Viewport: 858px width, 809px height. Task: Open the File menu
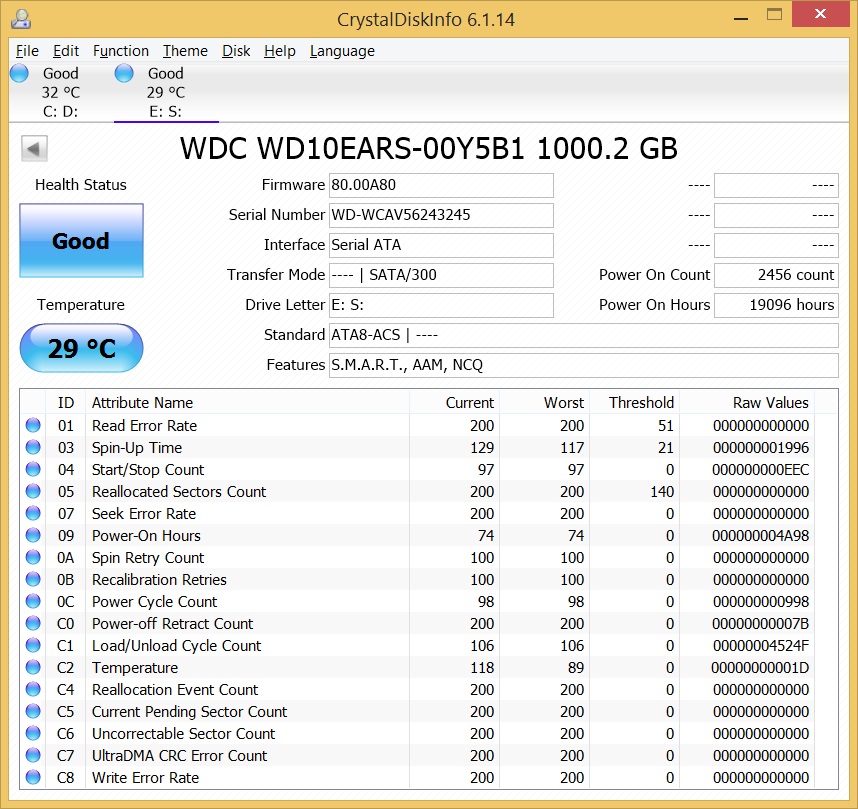pos(27,51)
